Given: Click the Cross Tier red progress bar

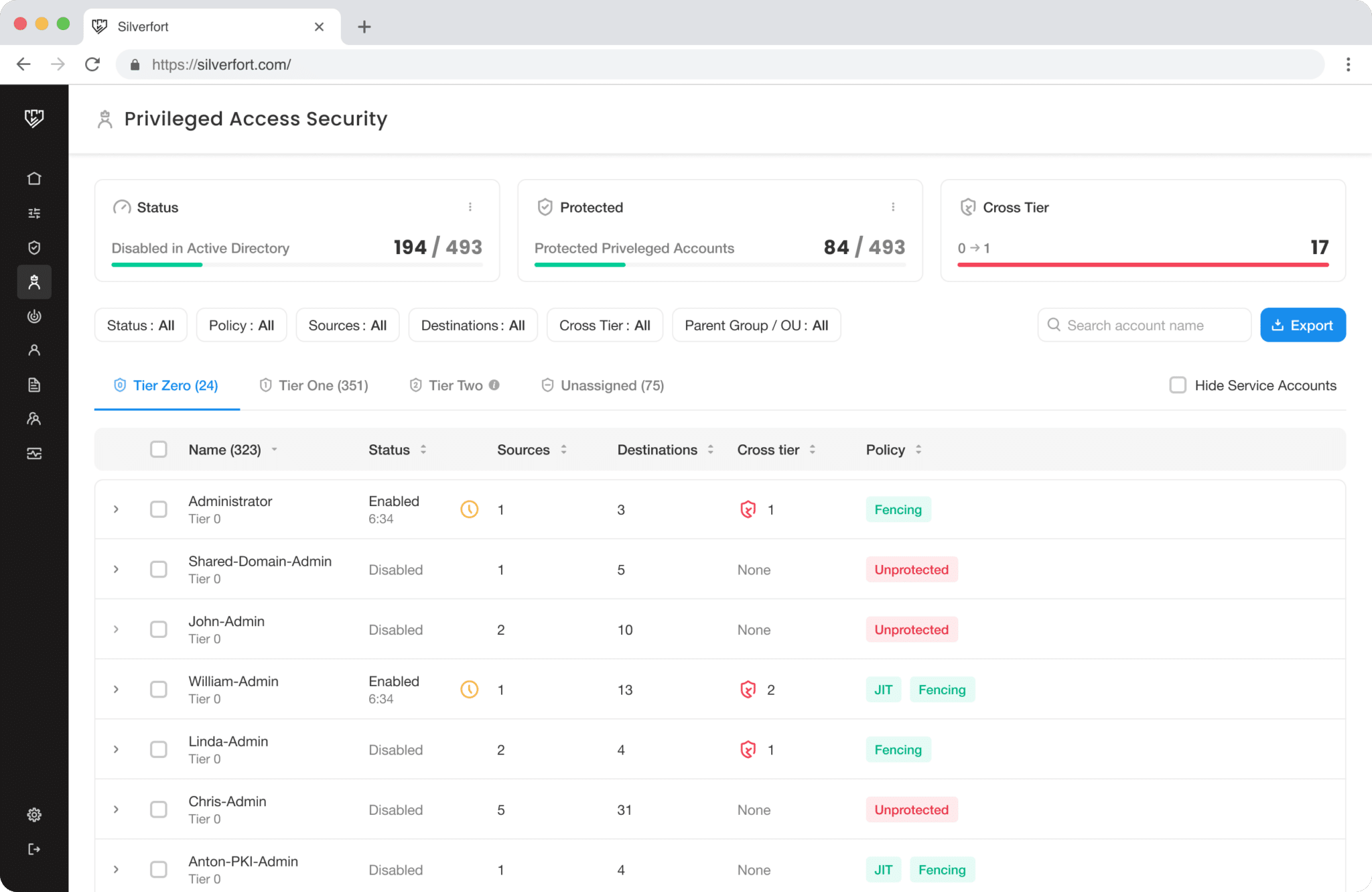Looking at the screenshot, I should coord(1142,265).
